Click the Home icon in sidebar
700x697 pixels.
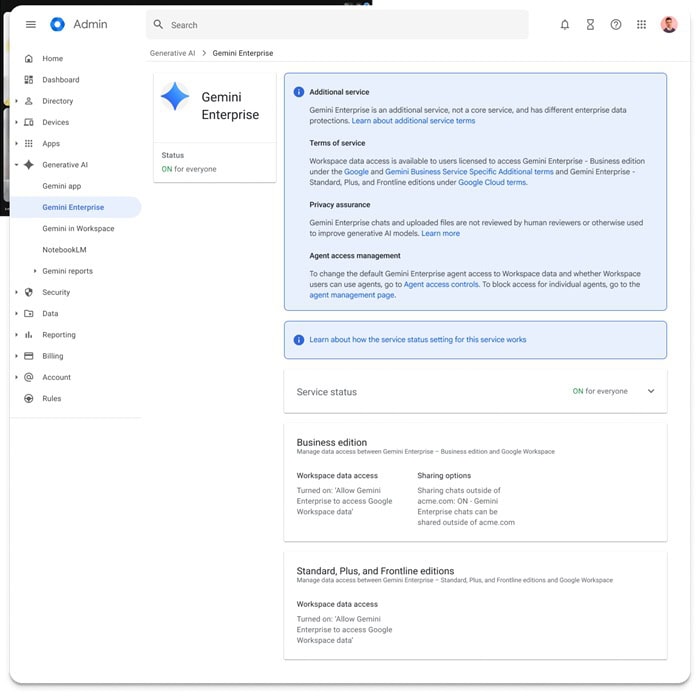[29, 59]
